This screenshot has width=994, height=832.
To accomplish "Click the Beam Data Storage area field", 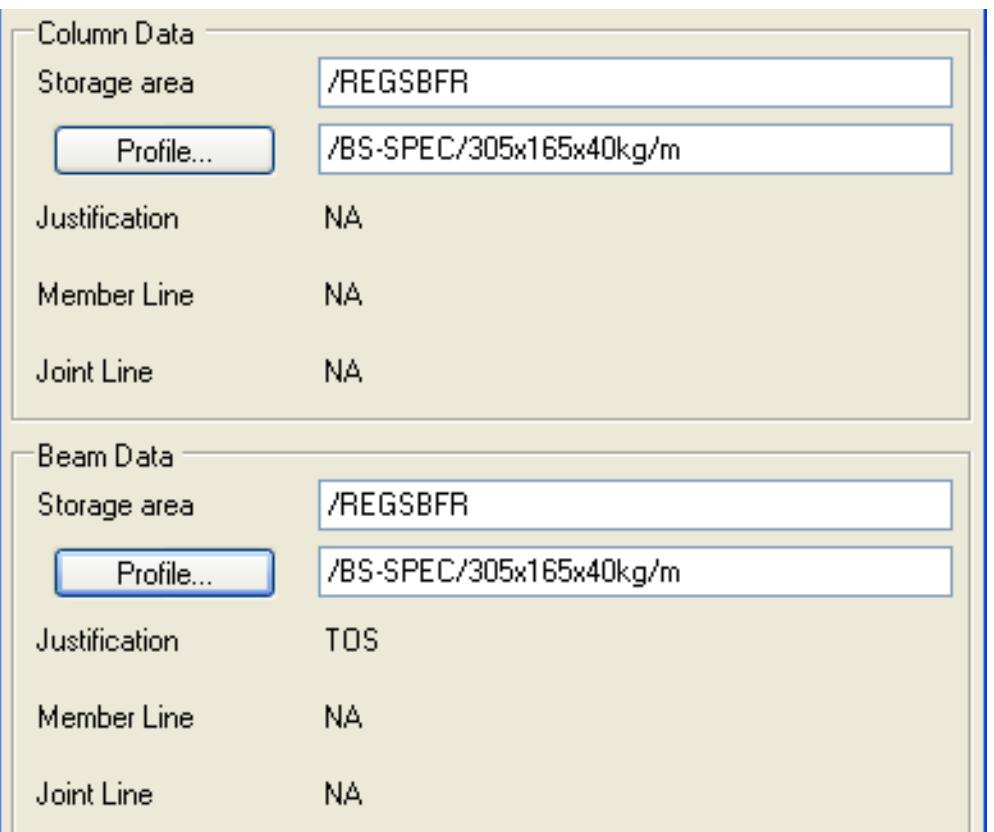I will point(630,507).
